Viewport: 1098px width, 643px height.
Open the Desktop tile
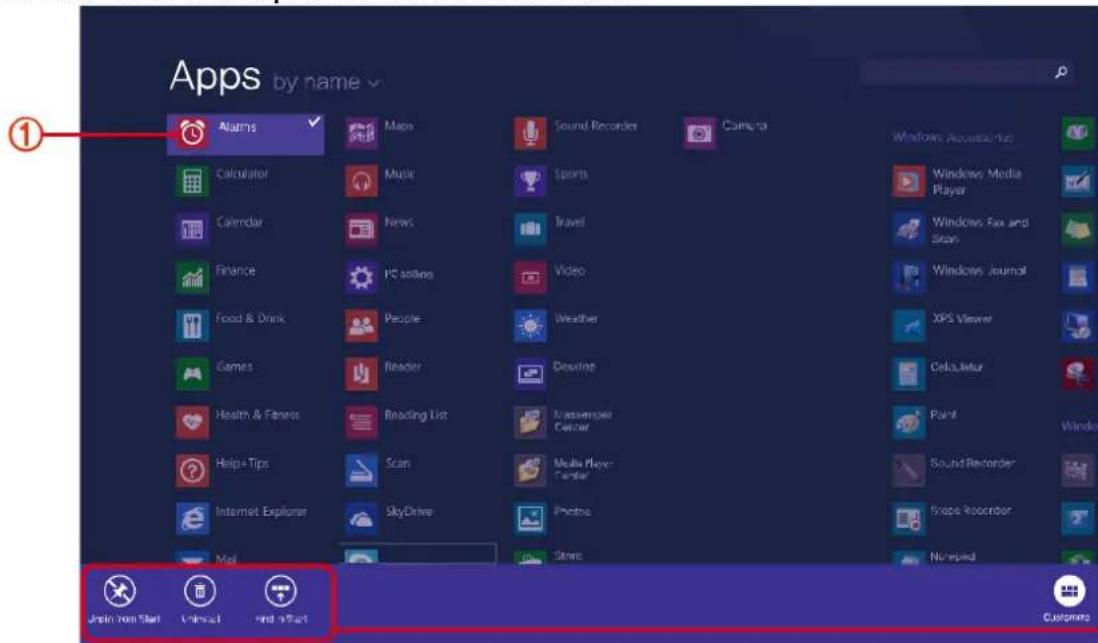coord(556,374)
